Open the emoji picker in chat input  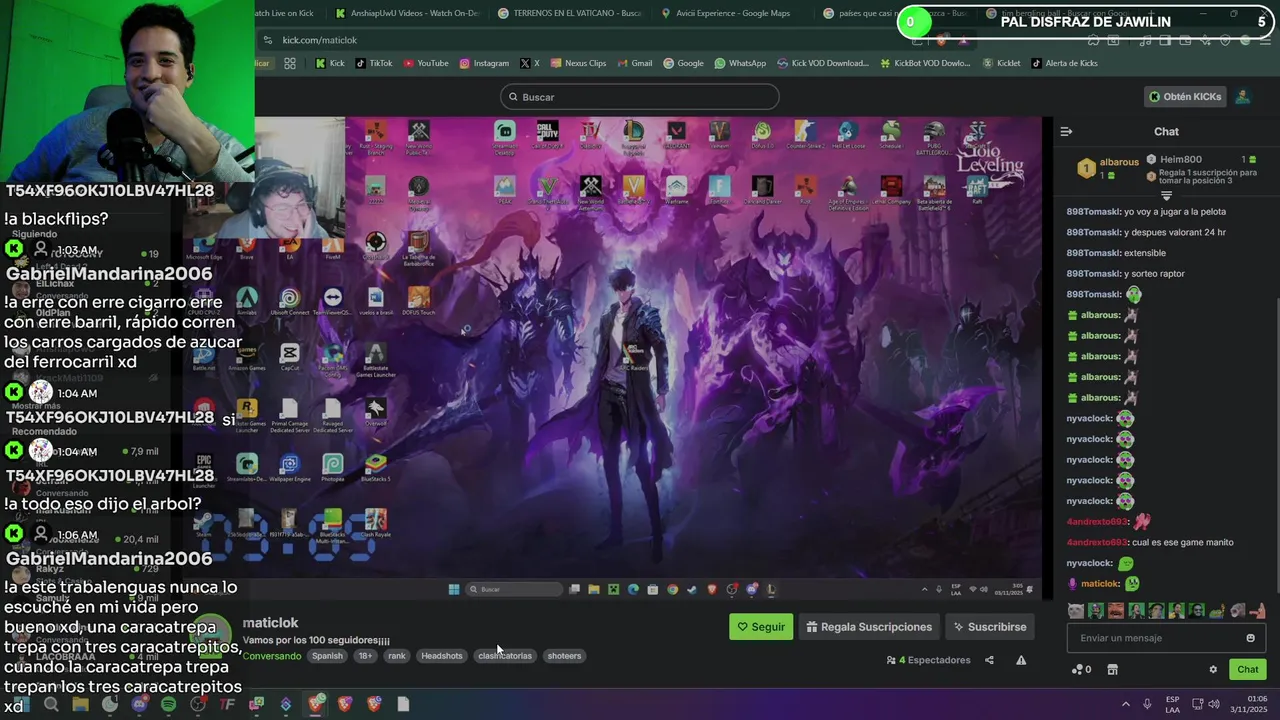[x=1250, y=638]
